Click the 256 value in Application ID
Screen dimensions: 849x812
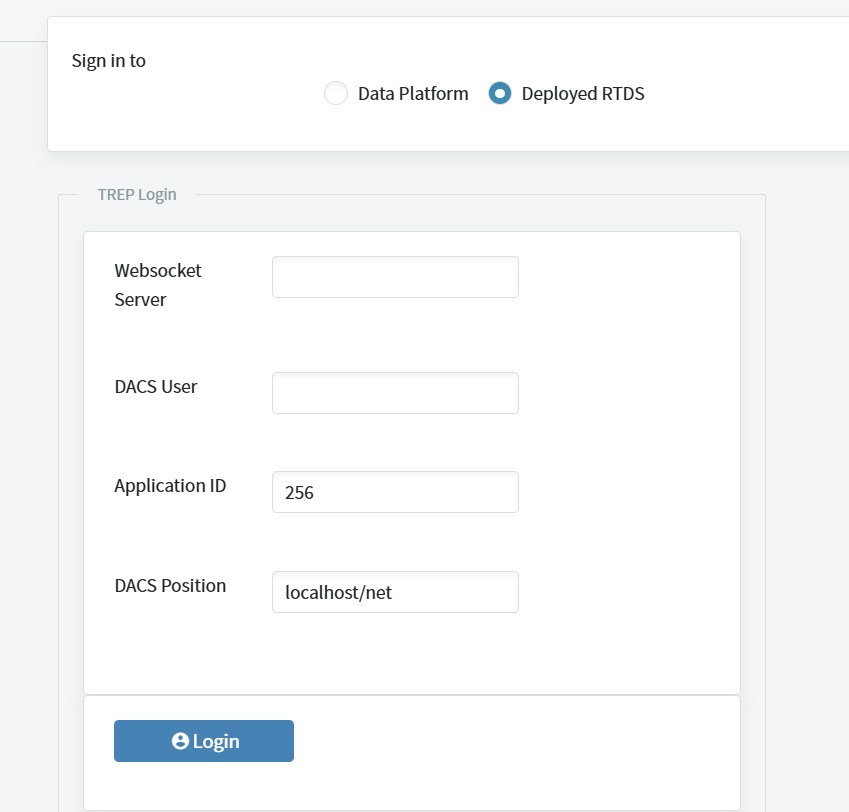[x=299, y=493]
